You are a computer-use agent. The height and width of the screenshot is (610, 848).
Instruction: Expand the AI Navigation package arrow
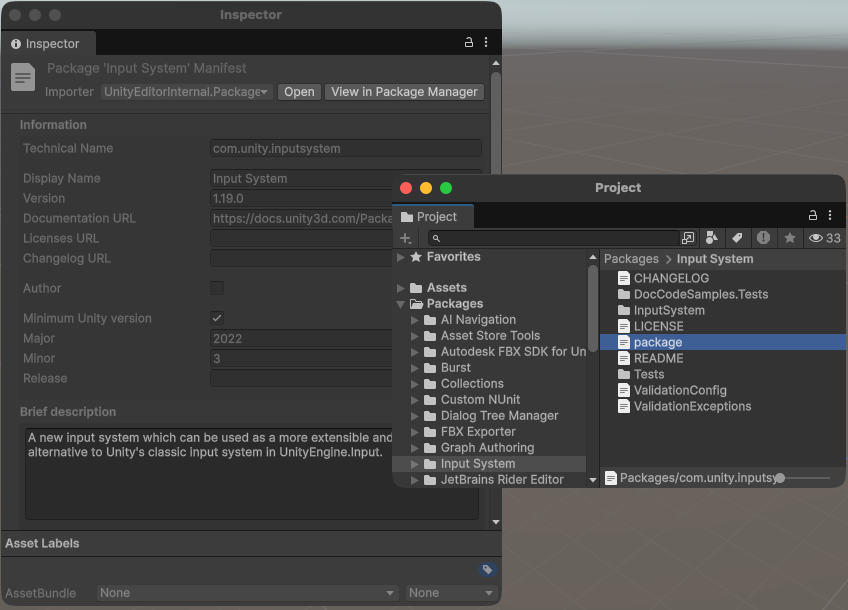(415, 320)
